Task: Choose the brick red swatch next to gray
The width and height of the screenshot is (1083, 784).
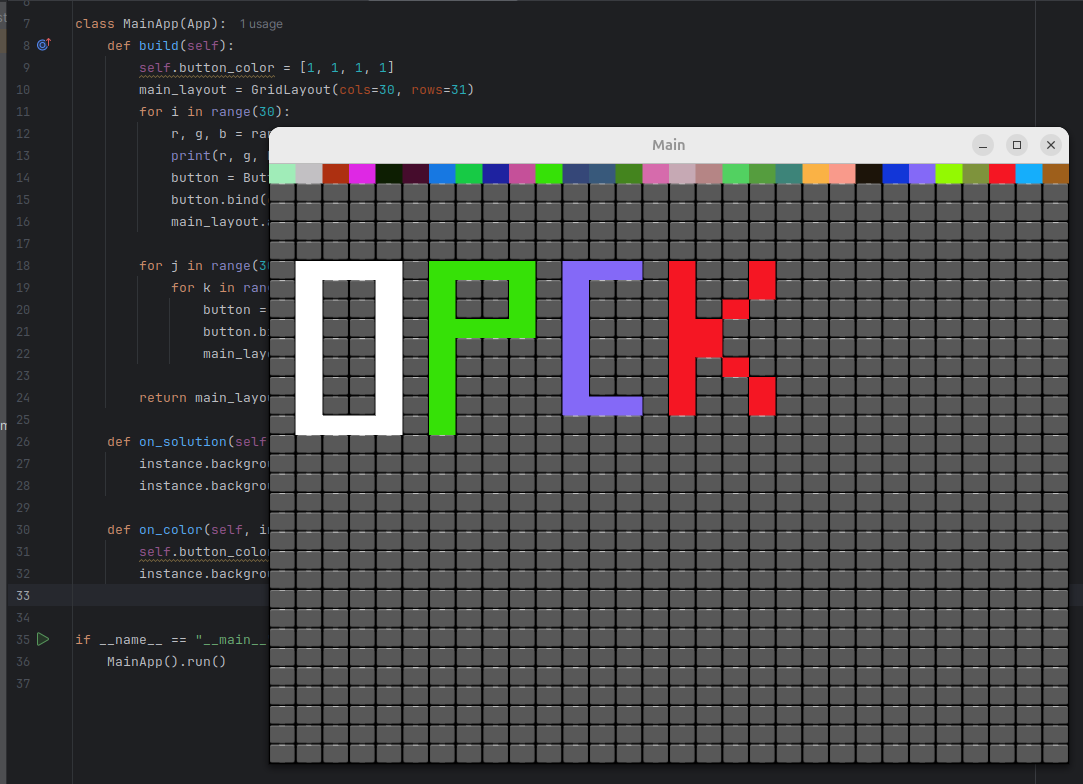Action: 336,173
